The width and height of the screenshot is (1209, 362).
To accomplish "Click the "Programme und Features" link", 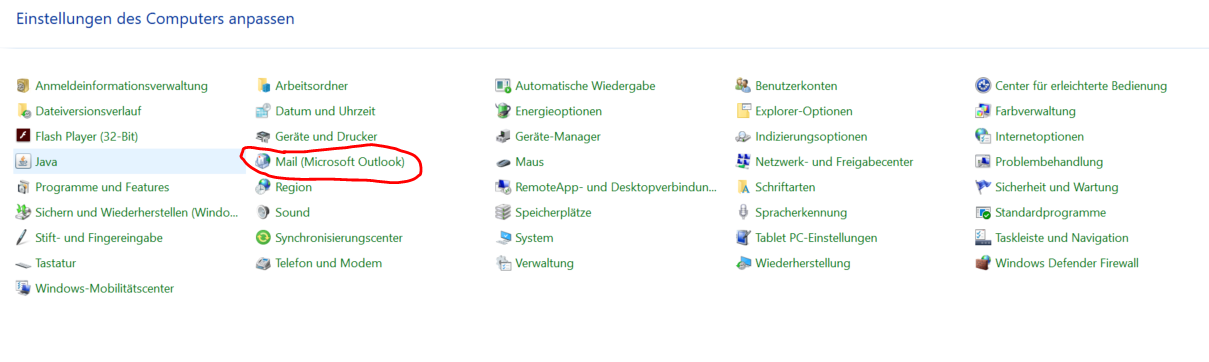I will pos(102,187).
